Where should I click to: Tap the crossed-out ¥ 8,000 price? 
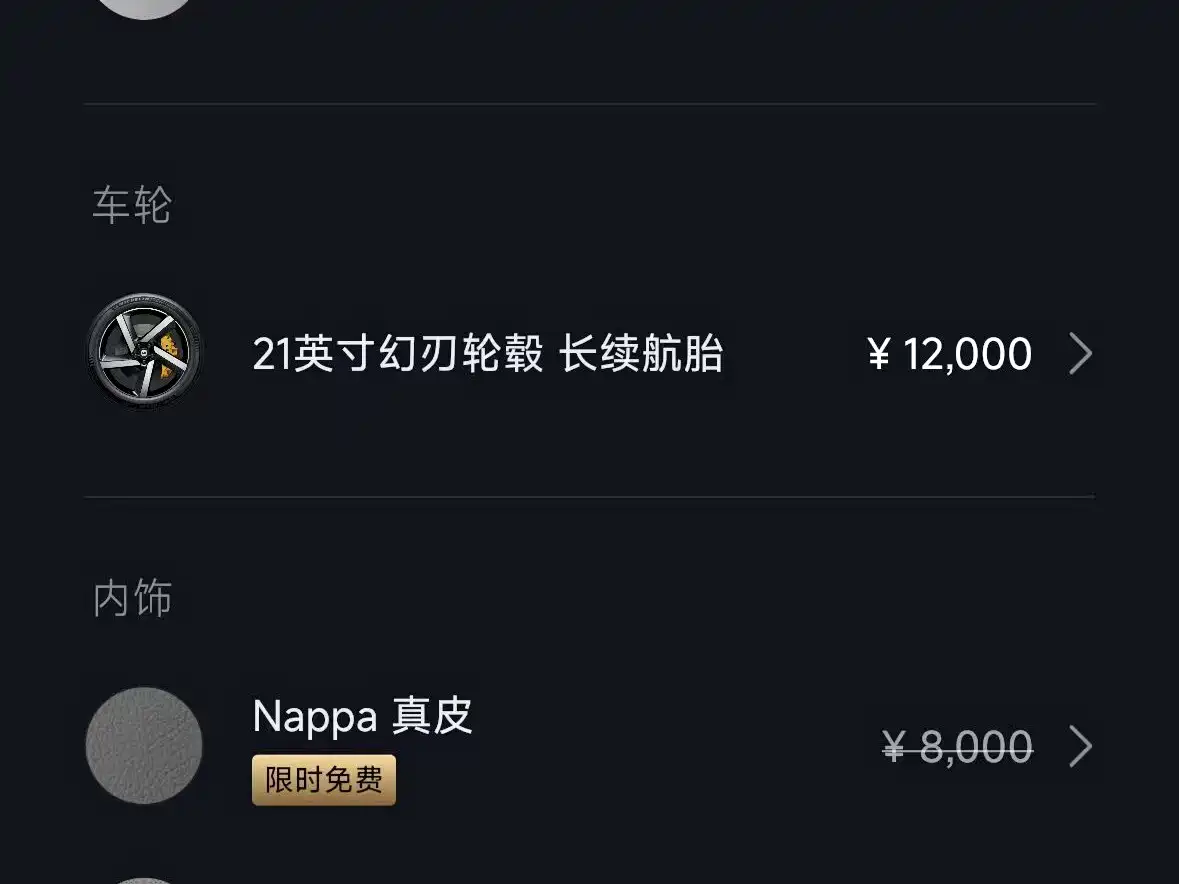957,747
